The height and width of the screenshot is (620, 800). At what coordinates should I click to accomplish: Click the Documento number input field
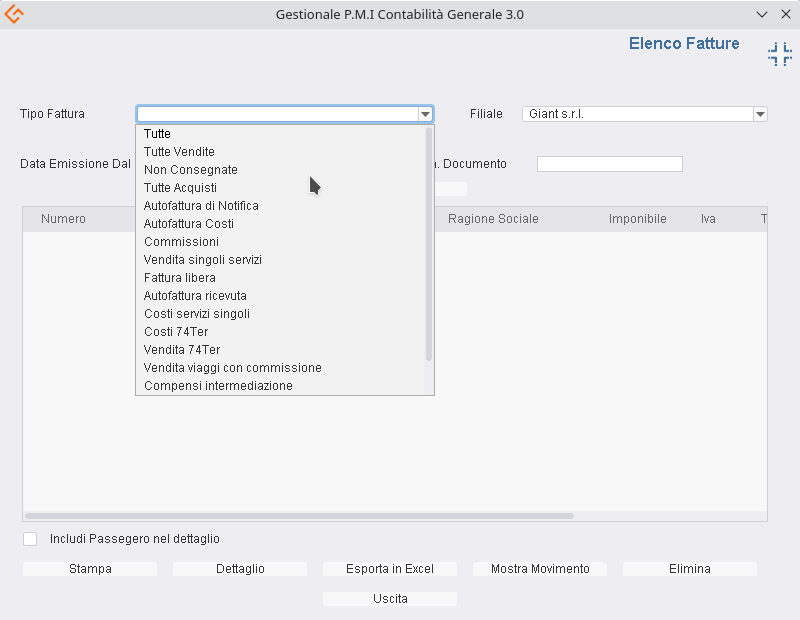(x=609, y=164)
